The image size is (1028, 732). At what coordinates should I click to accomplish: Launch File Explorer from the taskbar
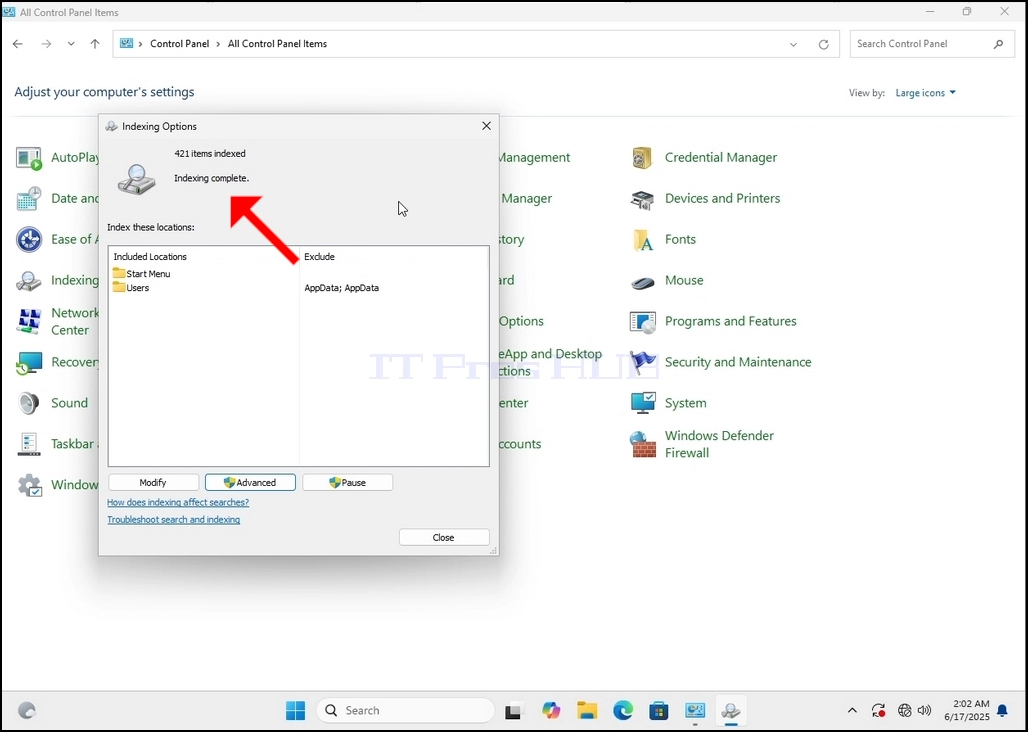587,710
